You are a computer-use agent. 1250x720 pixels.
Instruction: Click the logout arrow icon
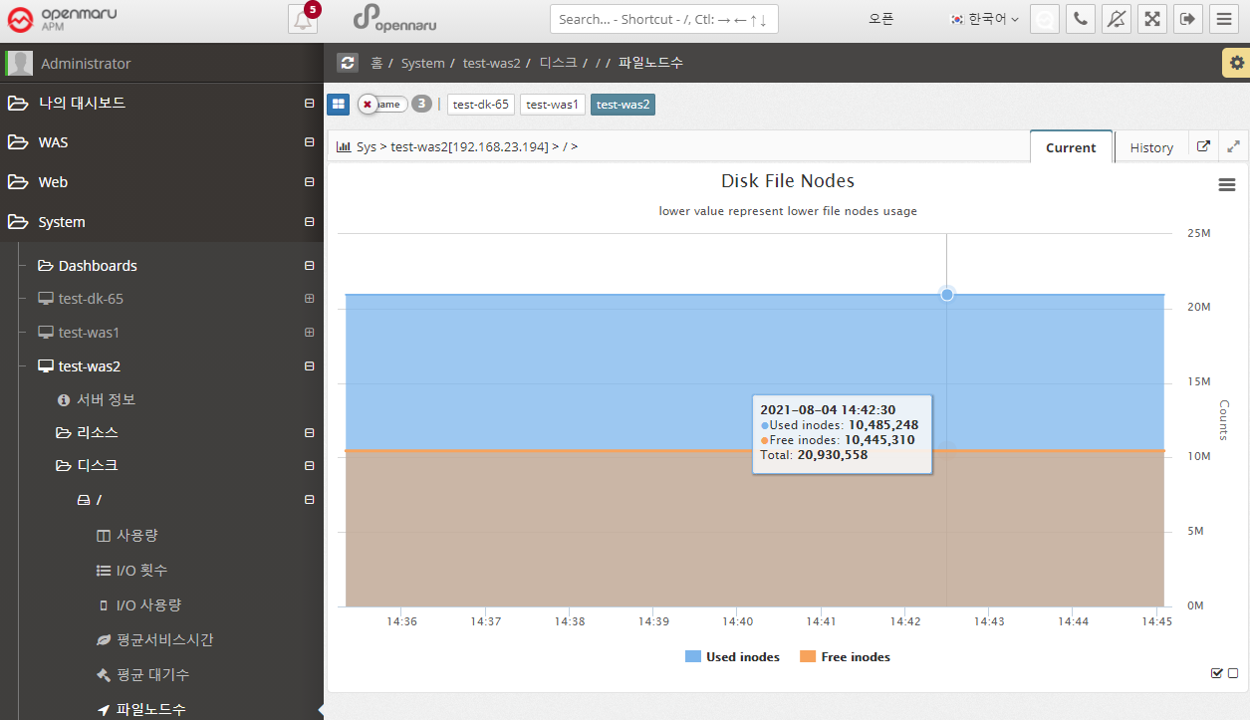click(1187, 19)
